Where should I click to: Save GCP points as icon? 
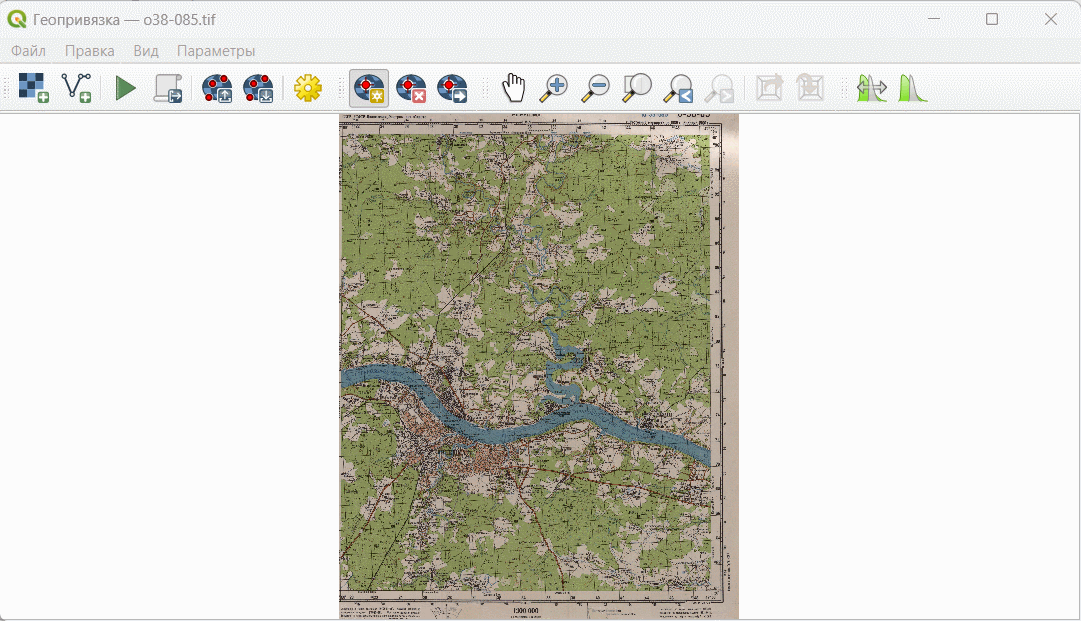click(x=259, y=88)
